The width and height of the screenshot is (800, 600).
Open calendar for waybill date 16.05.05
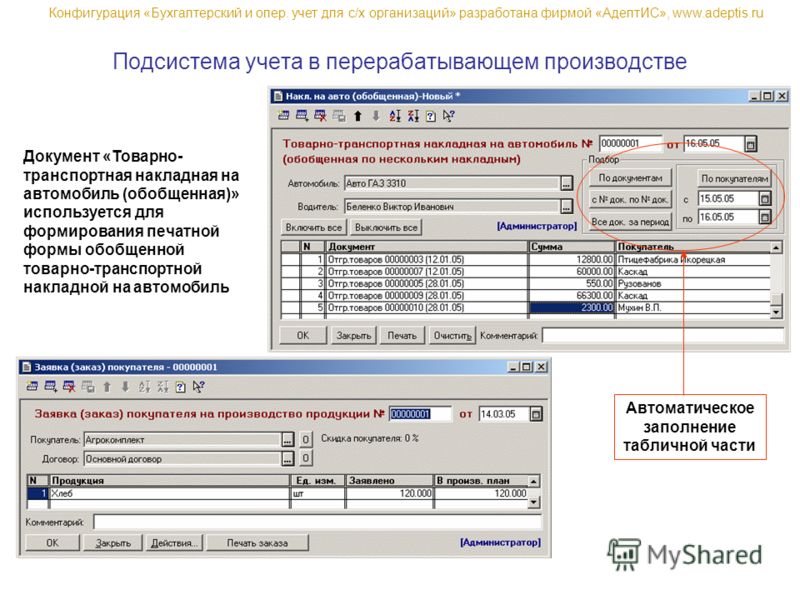coord(750,144)
